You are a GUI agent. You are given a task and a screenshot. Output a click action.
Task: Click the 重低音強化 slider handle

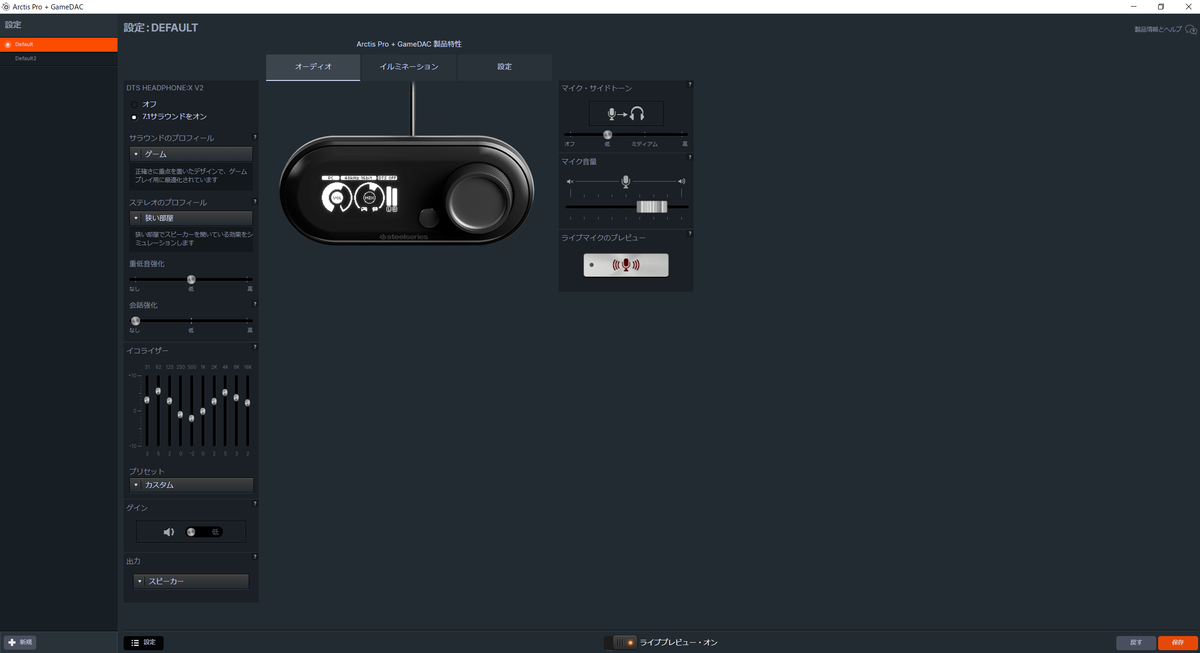point(191,280)
